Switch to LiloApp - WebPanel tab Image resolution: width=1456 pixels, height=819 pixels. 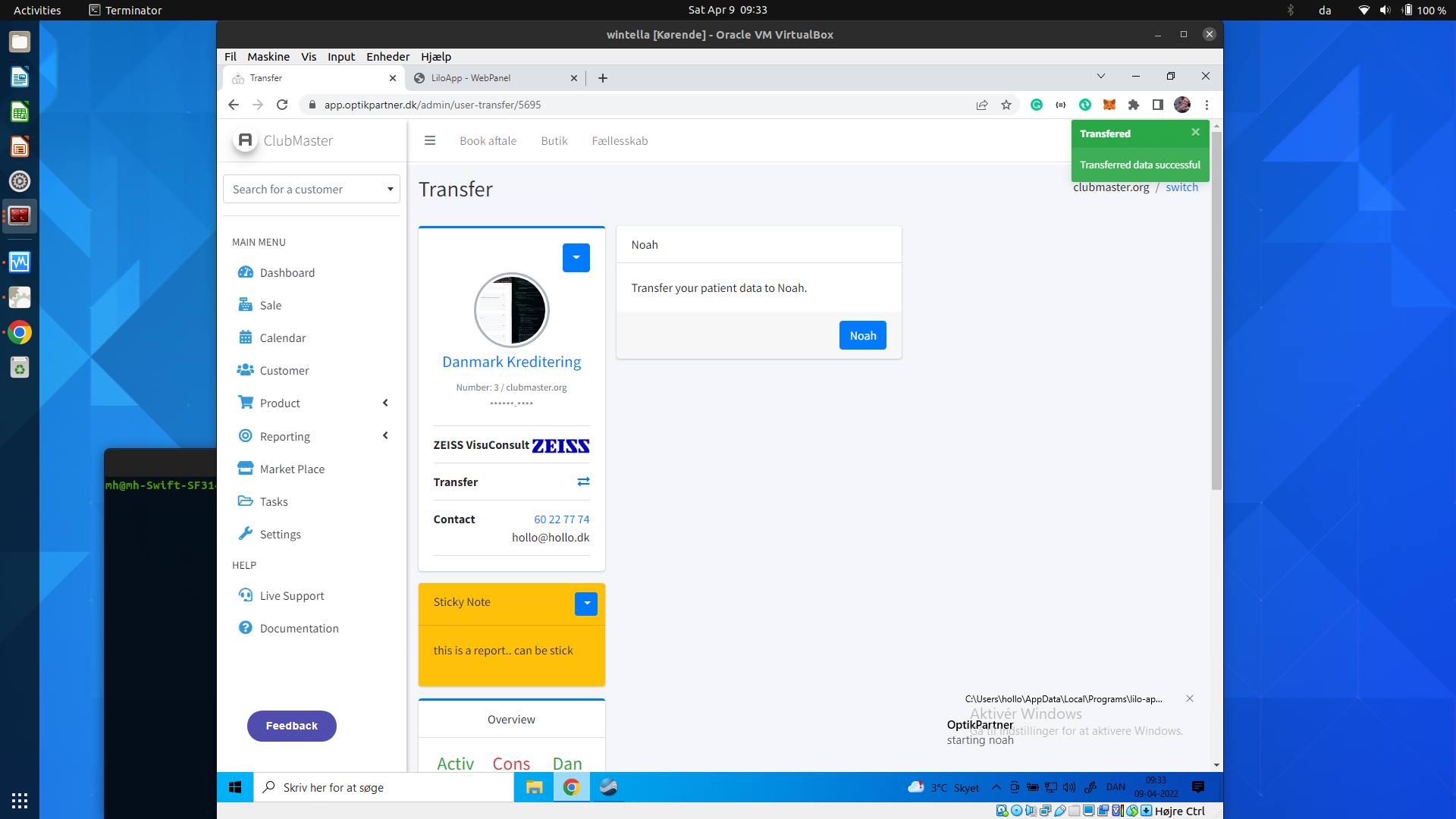[471, 78]
